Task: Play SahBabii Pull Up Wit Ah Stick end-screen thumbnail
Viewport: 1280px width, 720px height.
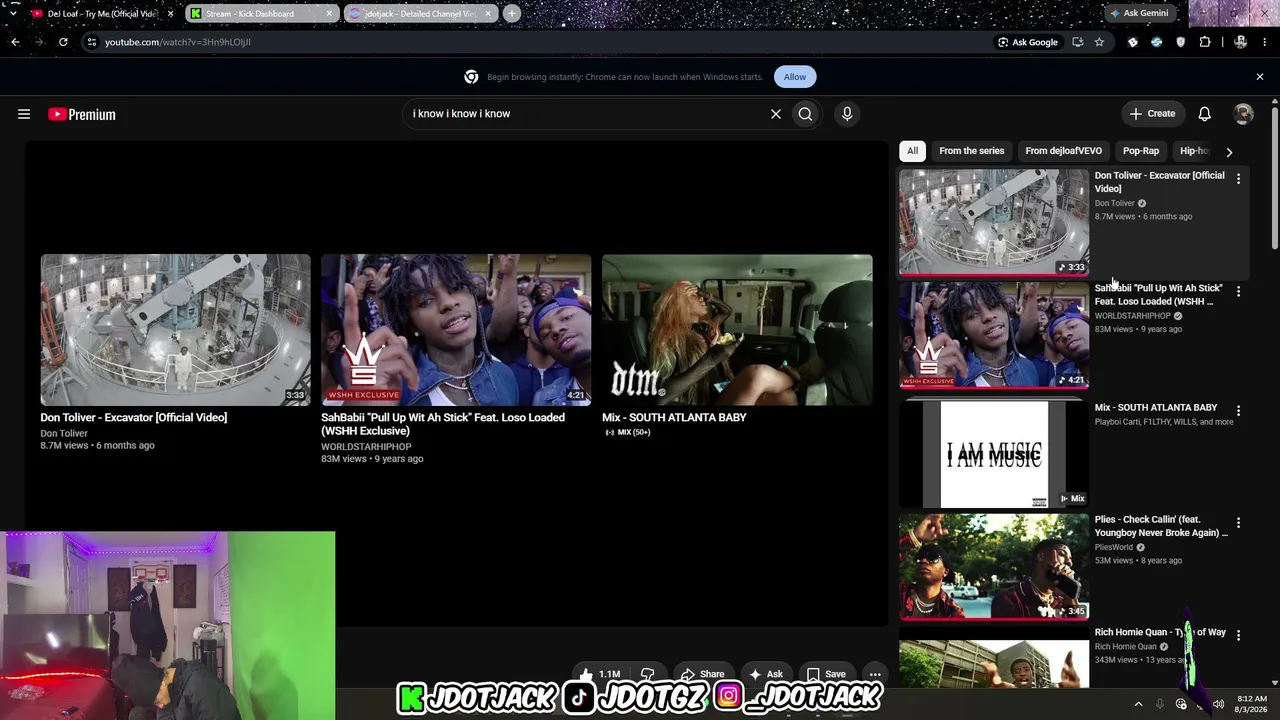Action: [456, 330]
